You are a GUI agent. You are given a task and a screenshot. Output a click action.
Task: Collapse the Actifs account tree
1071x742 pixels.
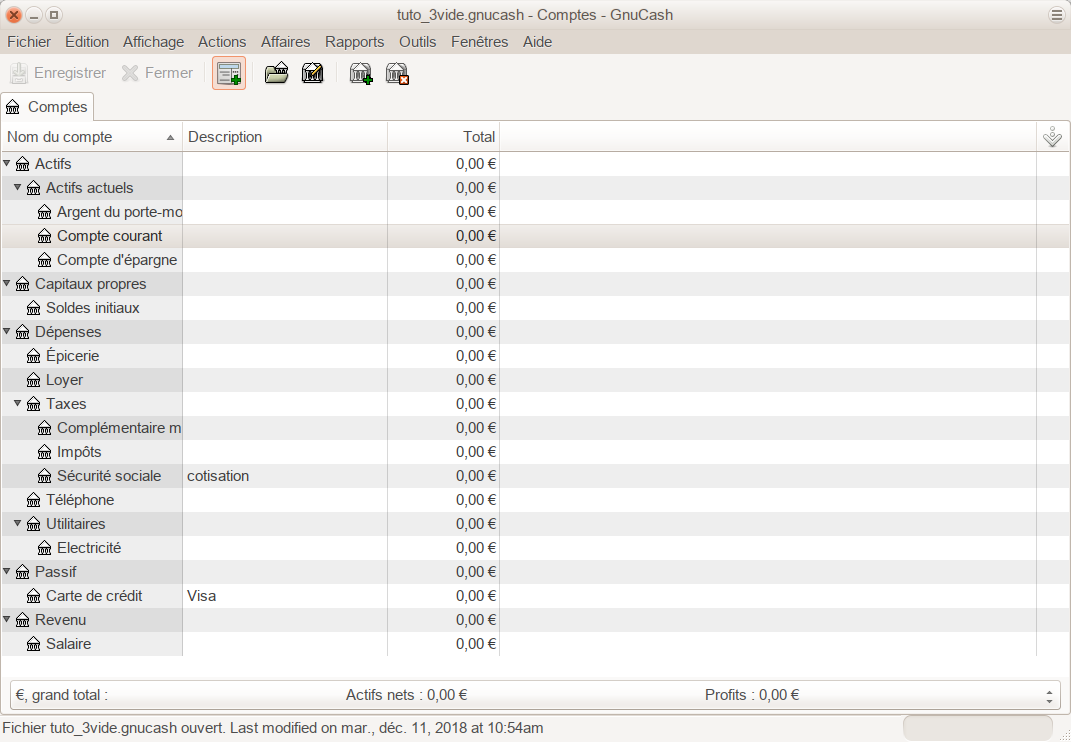click(7, 163)
